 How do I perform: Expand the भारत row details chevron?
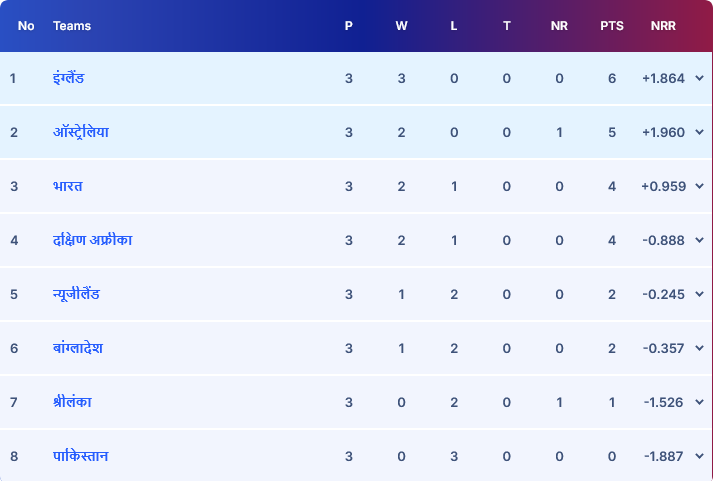click(x=698, y=186)
